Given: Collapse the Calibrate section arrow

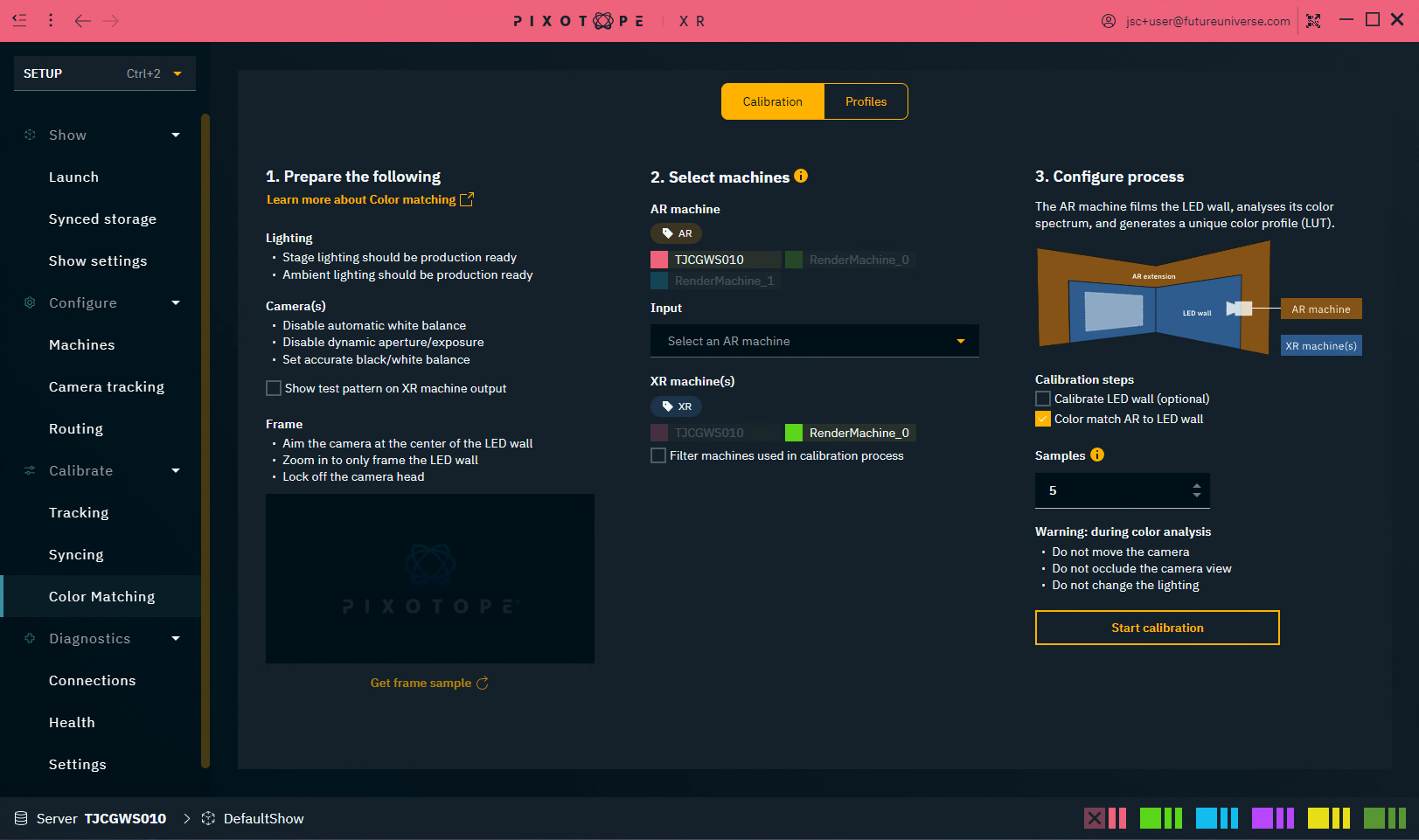Looking at the screenshot, I should click(176, 470).
